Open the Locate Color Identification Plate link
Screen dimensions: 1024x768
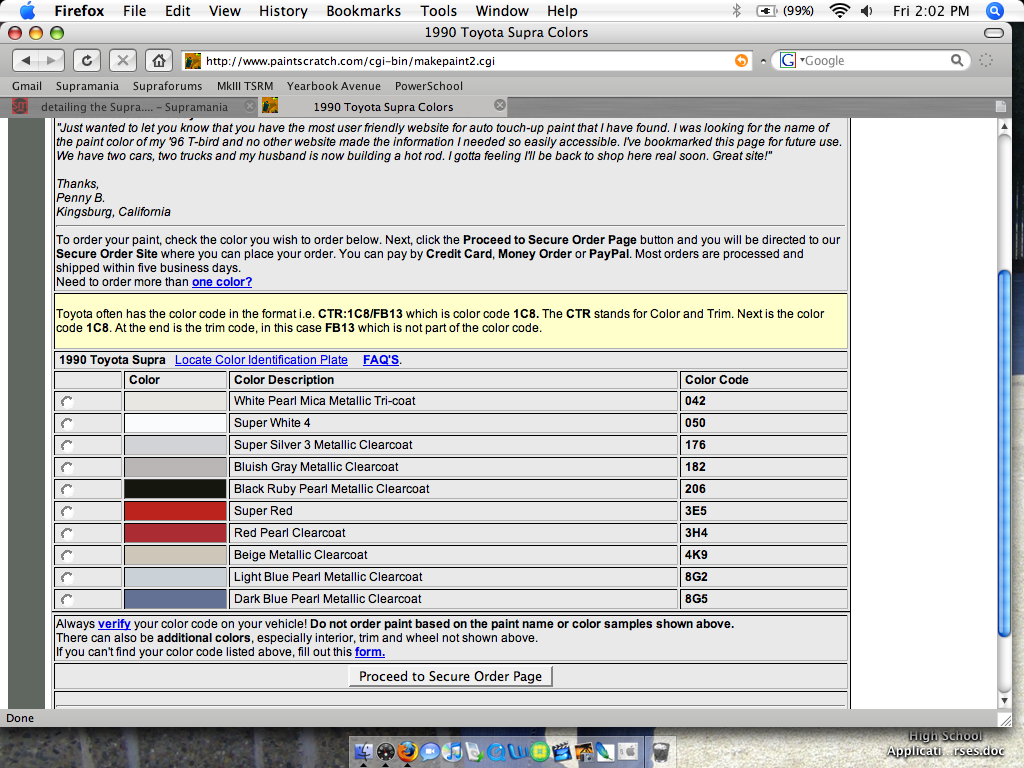261,360
